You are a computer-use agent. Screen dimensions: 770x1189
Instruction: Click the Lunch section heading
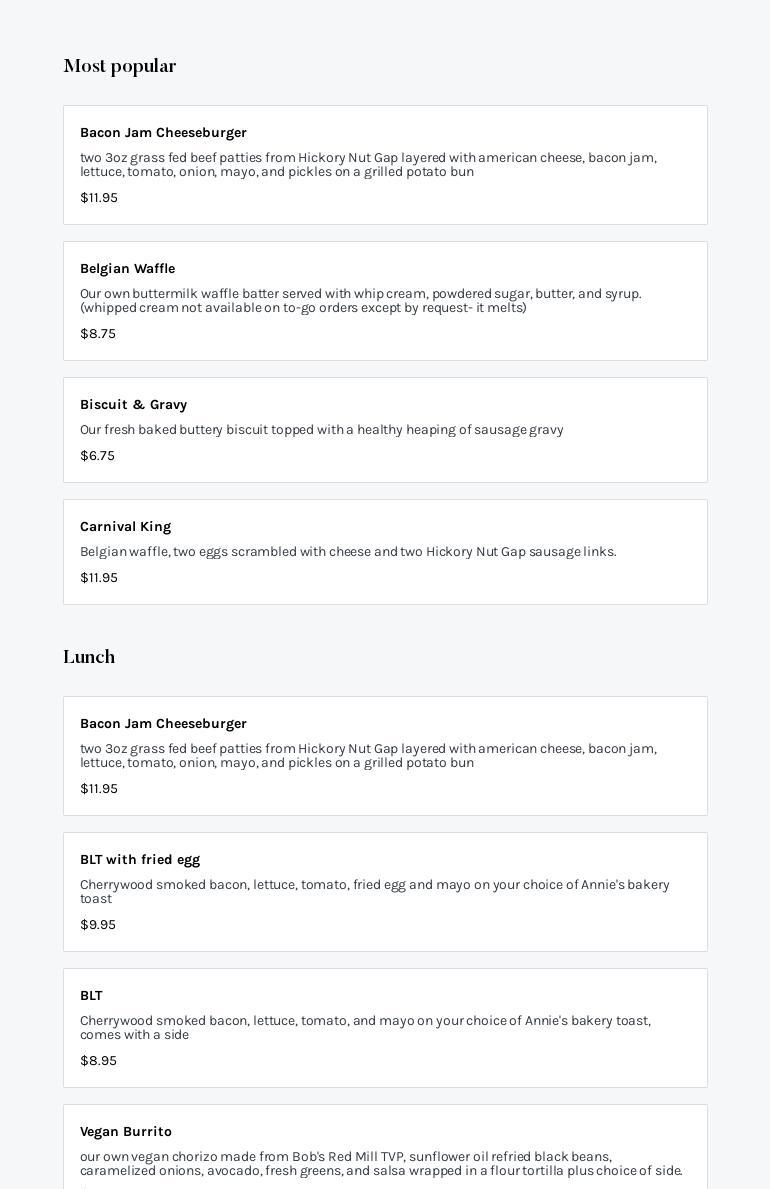coord(89,657)
